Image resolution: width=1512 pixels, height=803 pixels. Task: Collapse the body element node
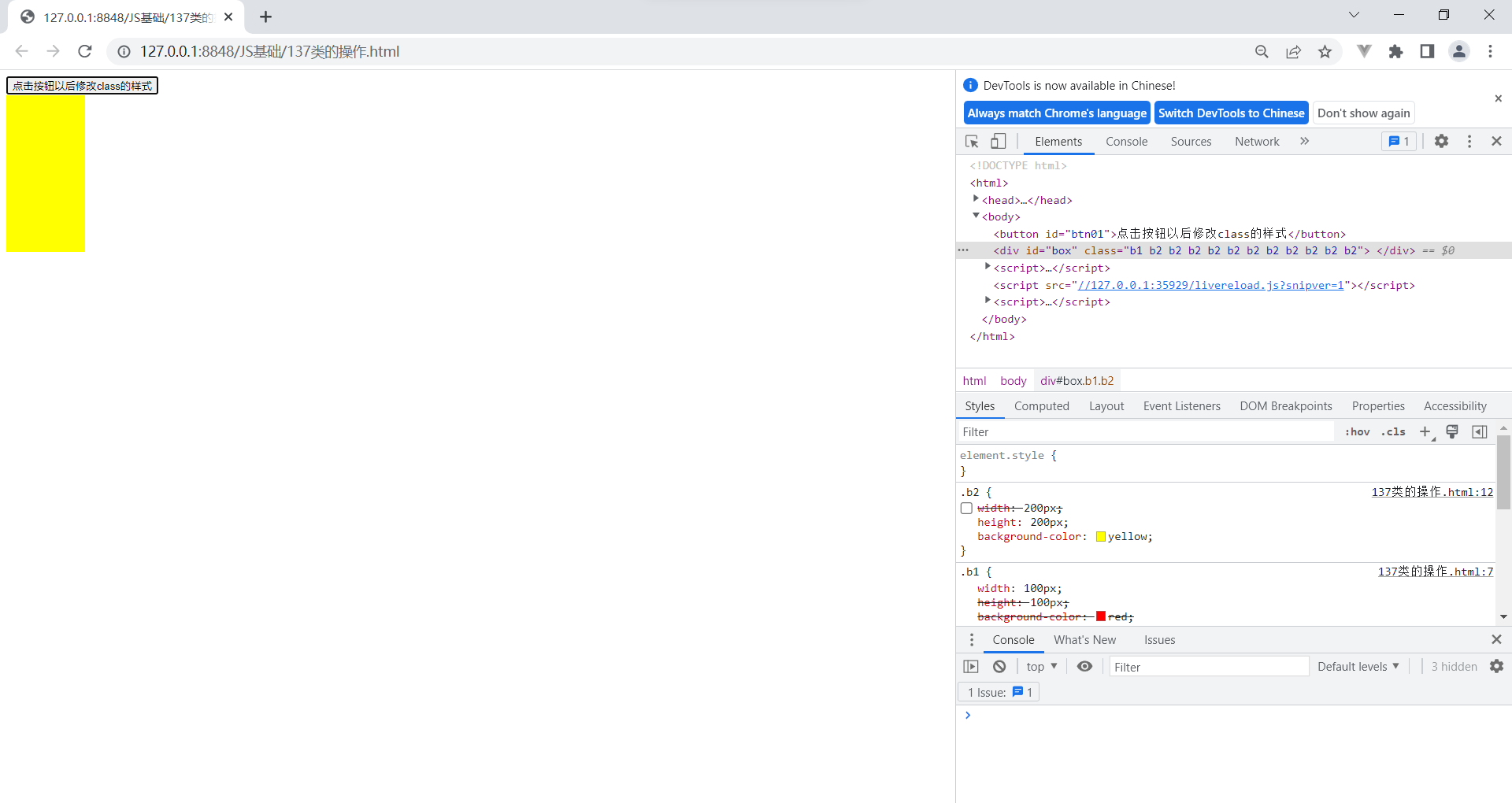coord(976,216)
